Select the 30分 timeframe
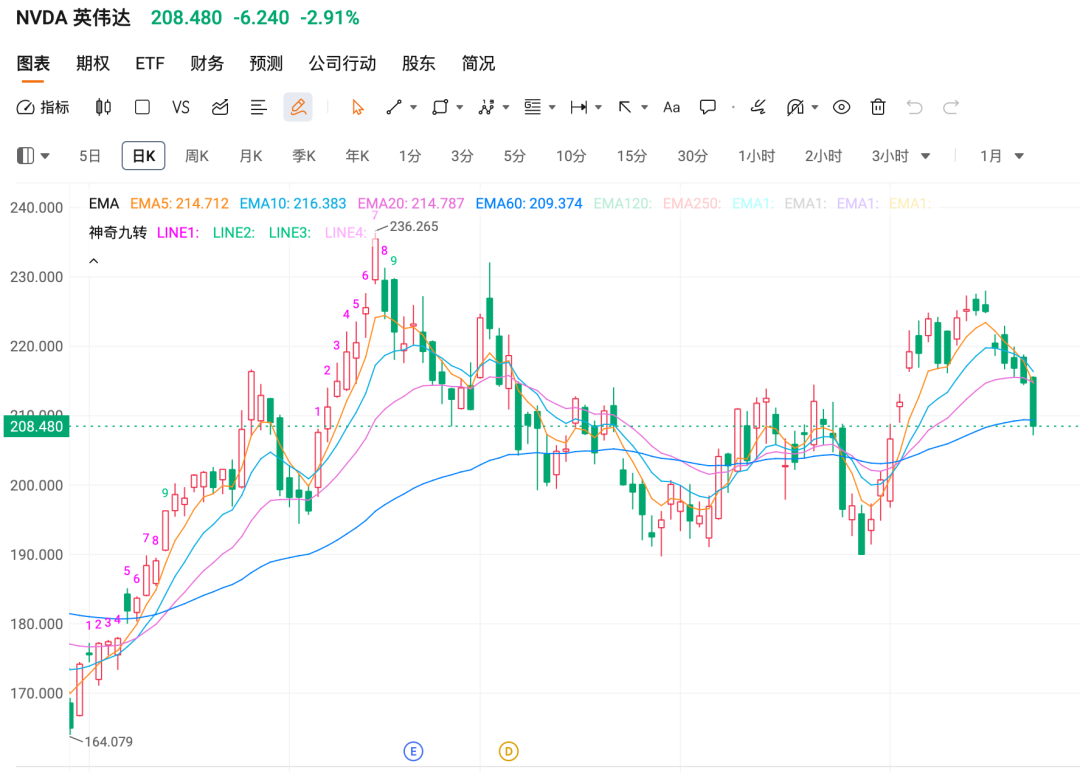Viewport: 1080px width, 772px height. [693, 156]
